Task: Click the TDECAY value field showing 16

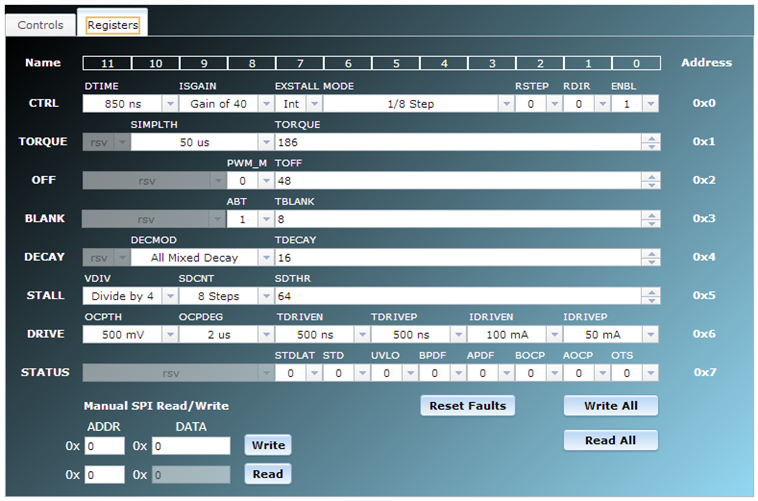Action: coord(458,257)
